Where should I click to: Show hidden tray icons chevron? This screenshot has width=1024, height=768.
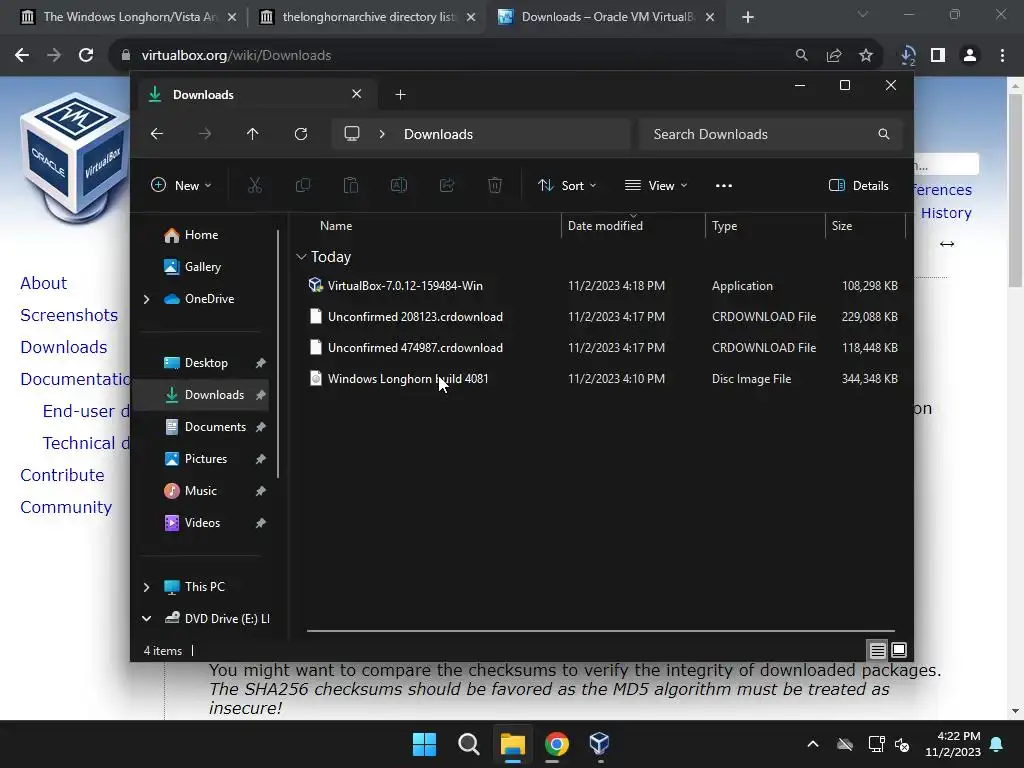[x=812, y=744]
